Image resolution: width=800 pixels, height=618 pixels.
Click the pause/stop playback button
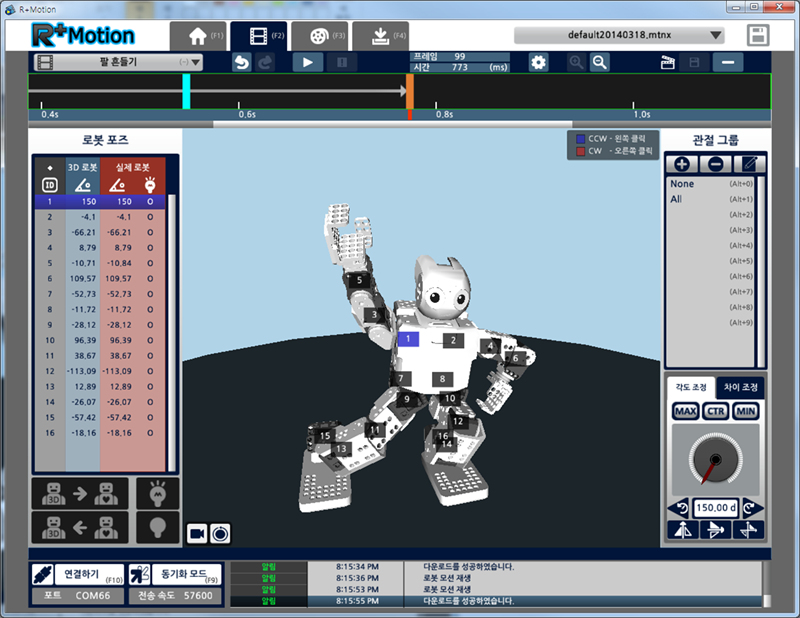[x=342, y=62]
